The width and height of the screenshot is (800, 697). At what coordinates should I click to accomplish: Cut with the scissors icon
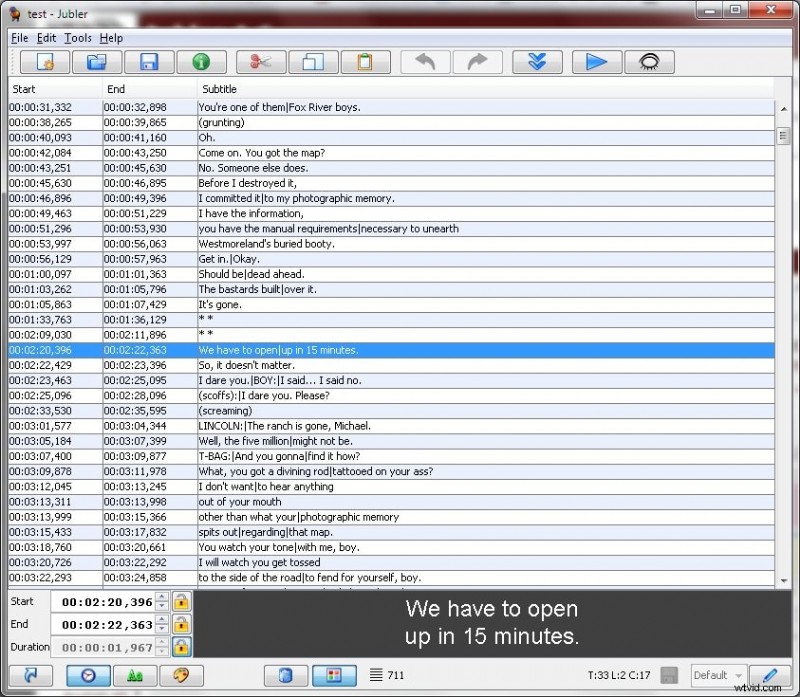click(x=260, y=61)
